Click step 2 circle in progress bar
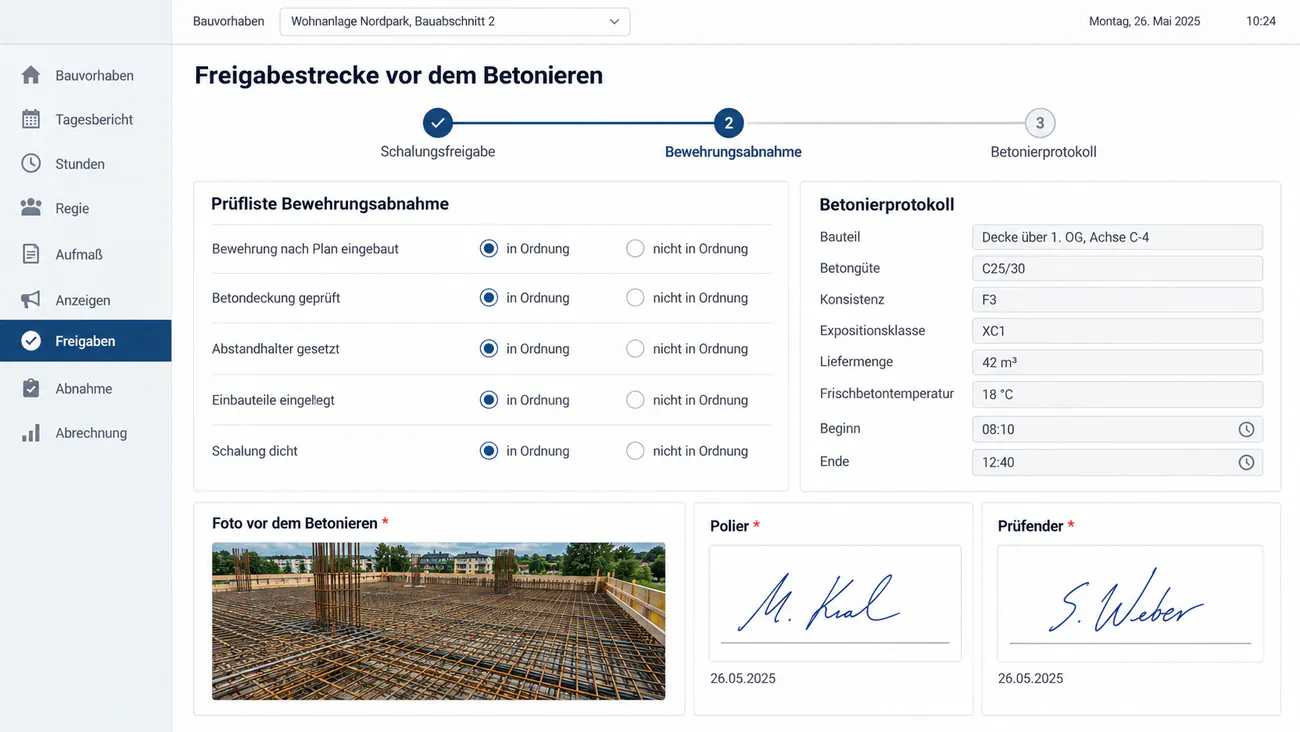Viewport: 1300px width, 732px height. click(729, 123)
